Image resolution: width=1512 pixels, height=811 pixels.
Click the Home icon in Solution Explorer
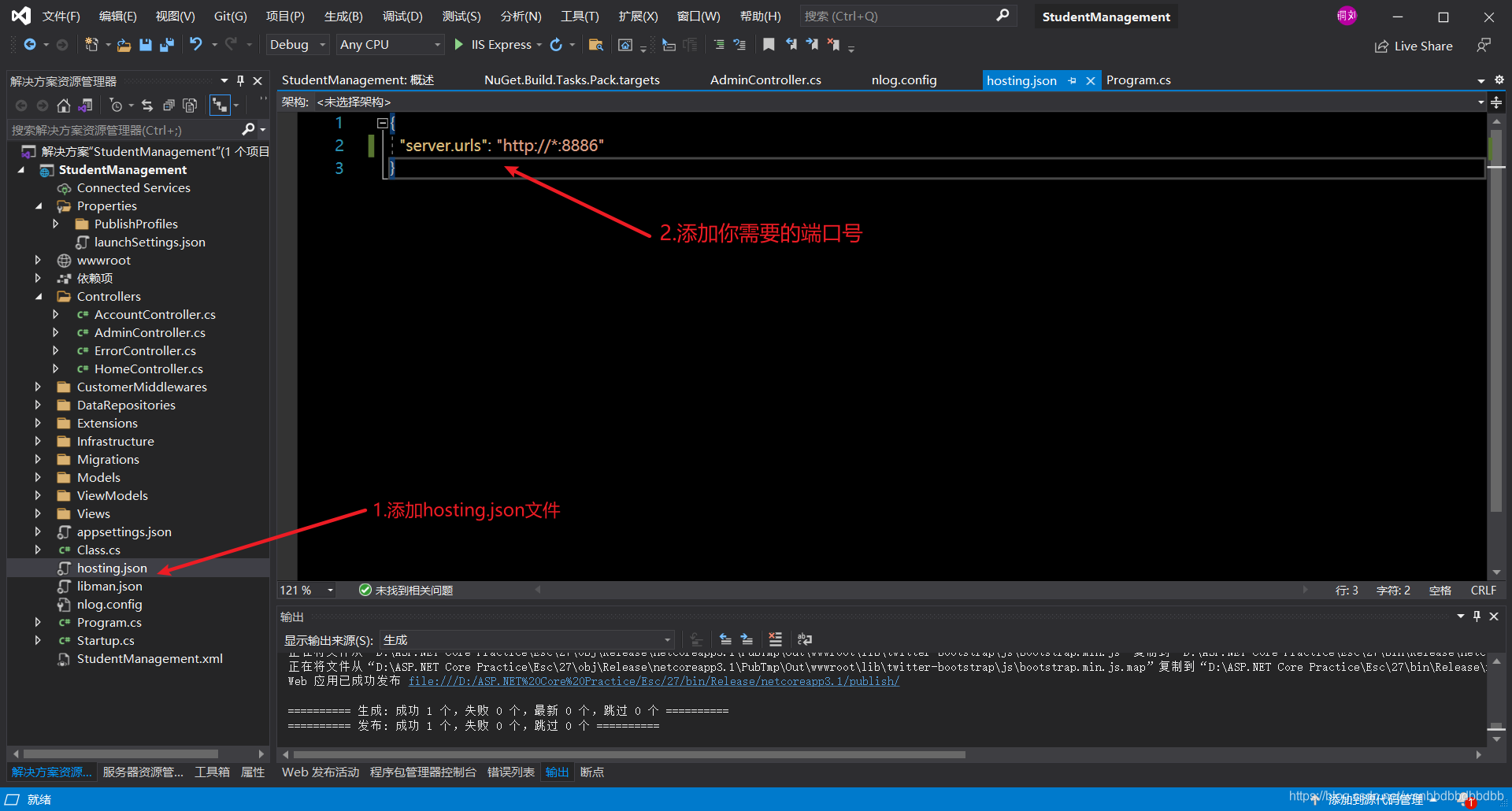pos(64,105)
